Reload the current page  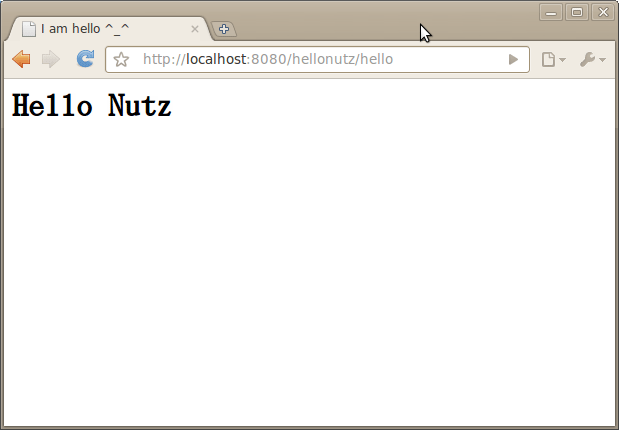pos(86,60)
